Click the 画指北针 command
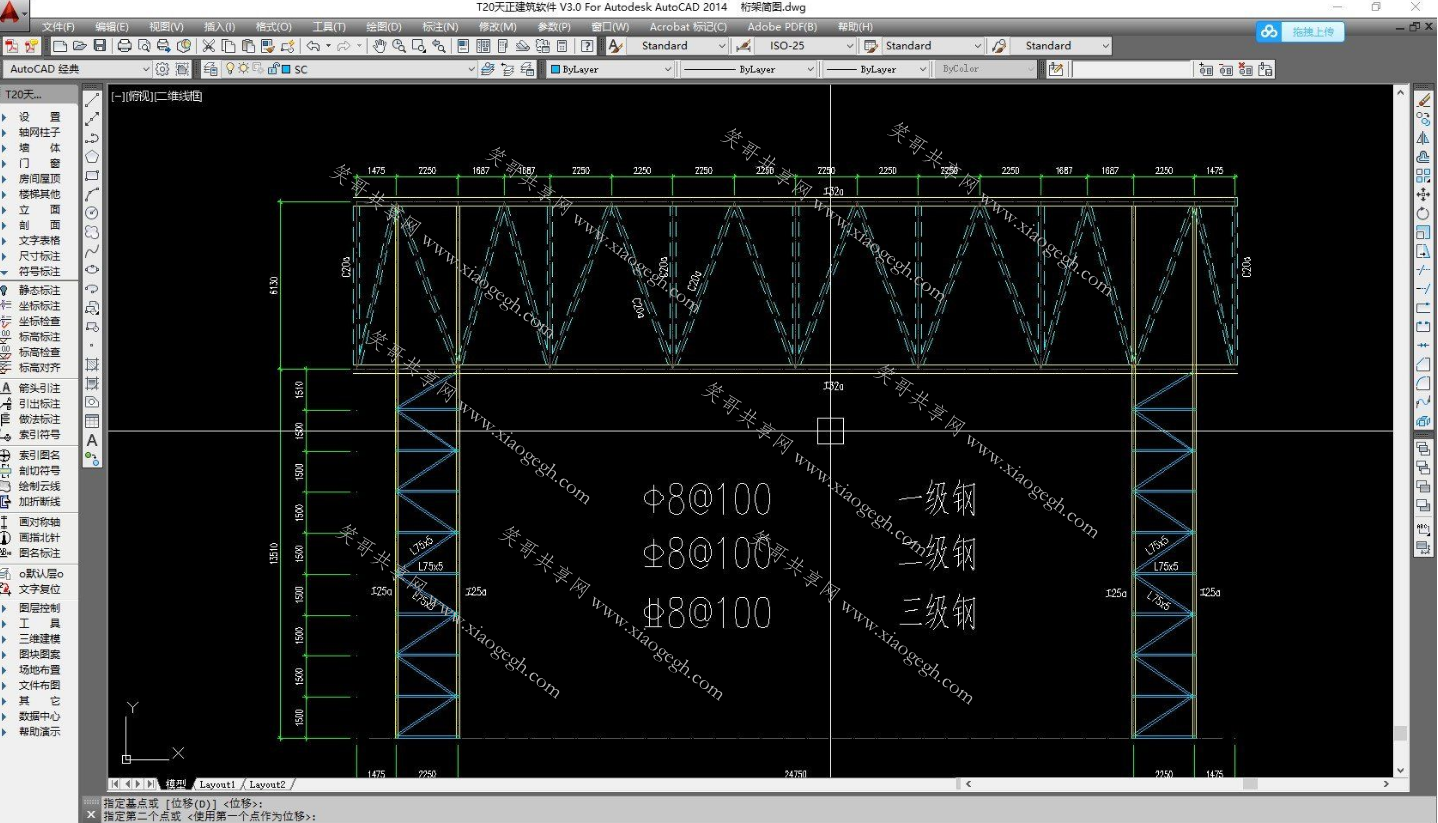1438x823 pixels. click(x=39, y=538)
